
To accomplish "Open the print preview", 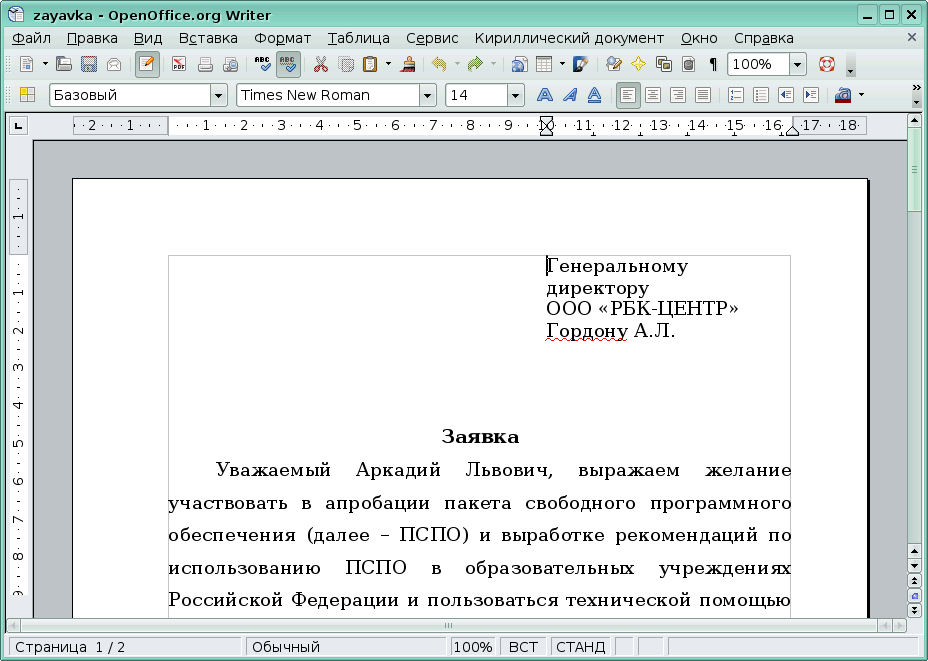I will pos(230,63).
